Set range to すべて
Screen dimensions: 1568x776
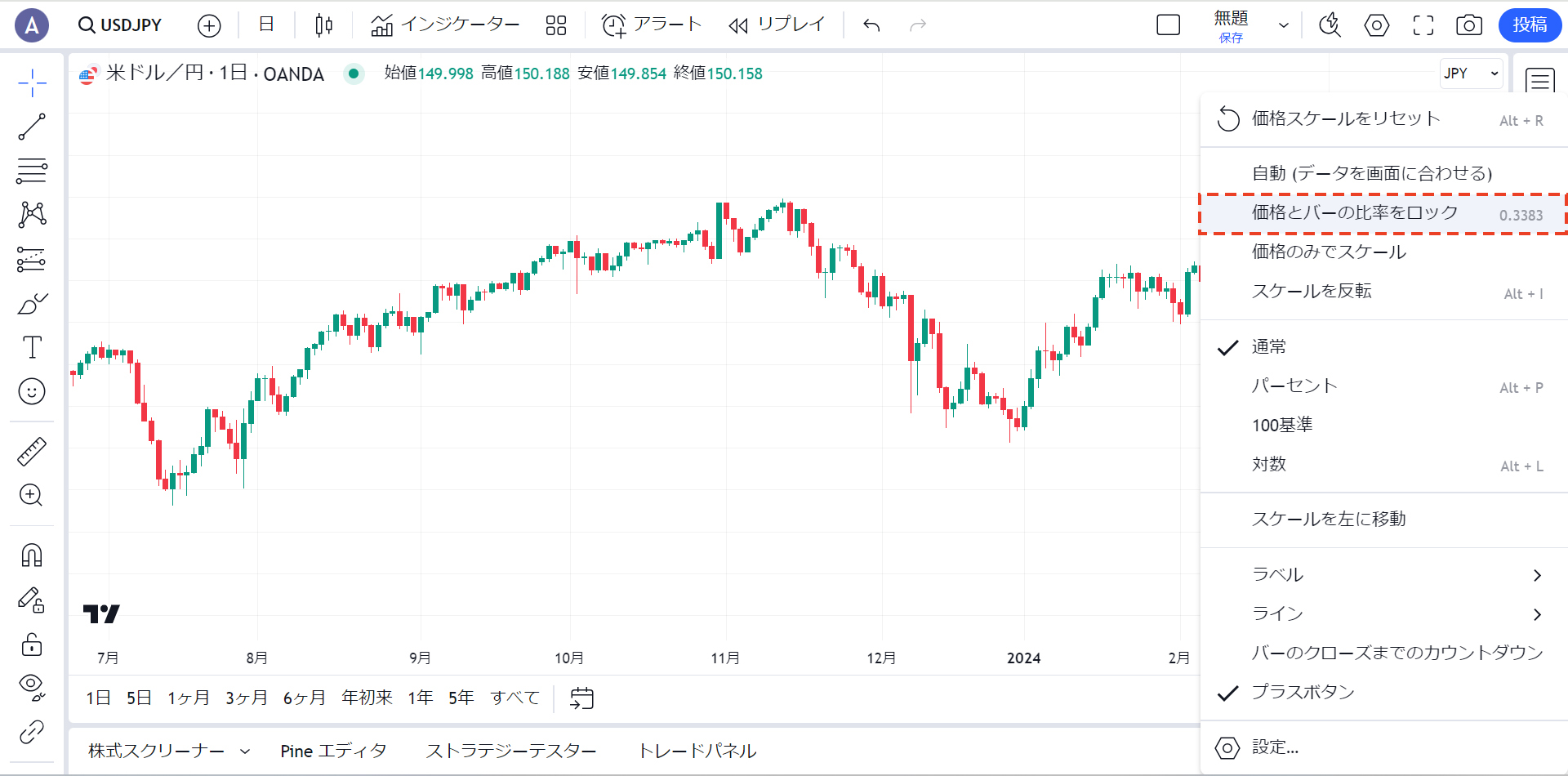[514, 698]
